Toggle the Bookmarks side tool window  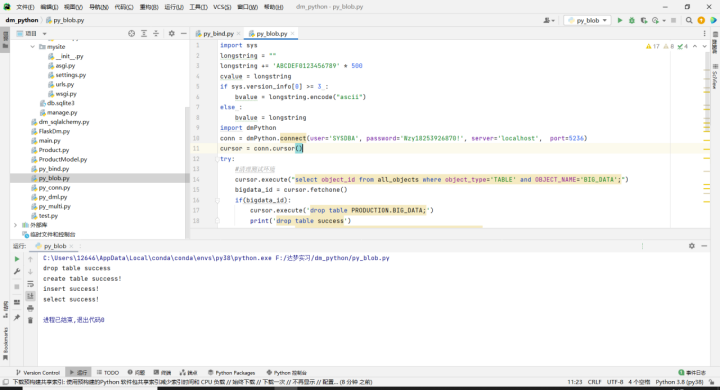point(6,344)
